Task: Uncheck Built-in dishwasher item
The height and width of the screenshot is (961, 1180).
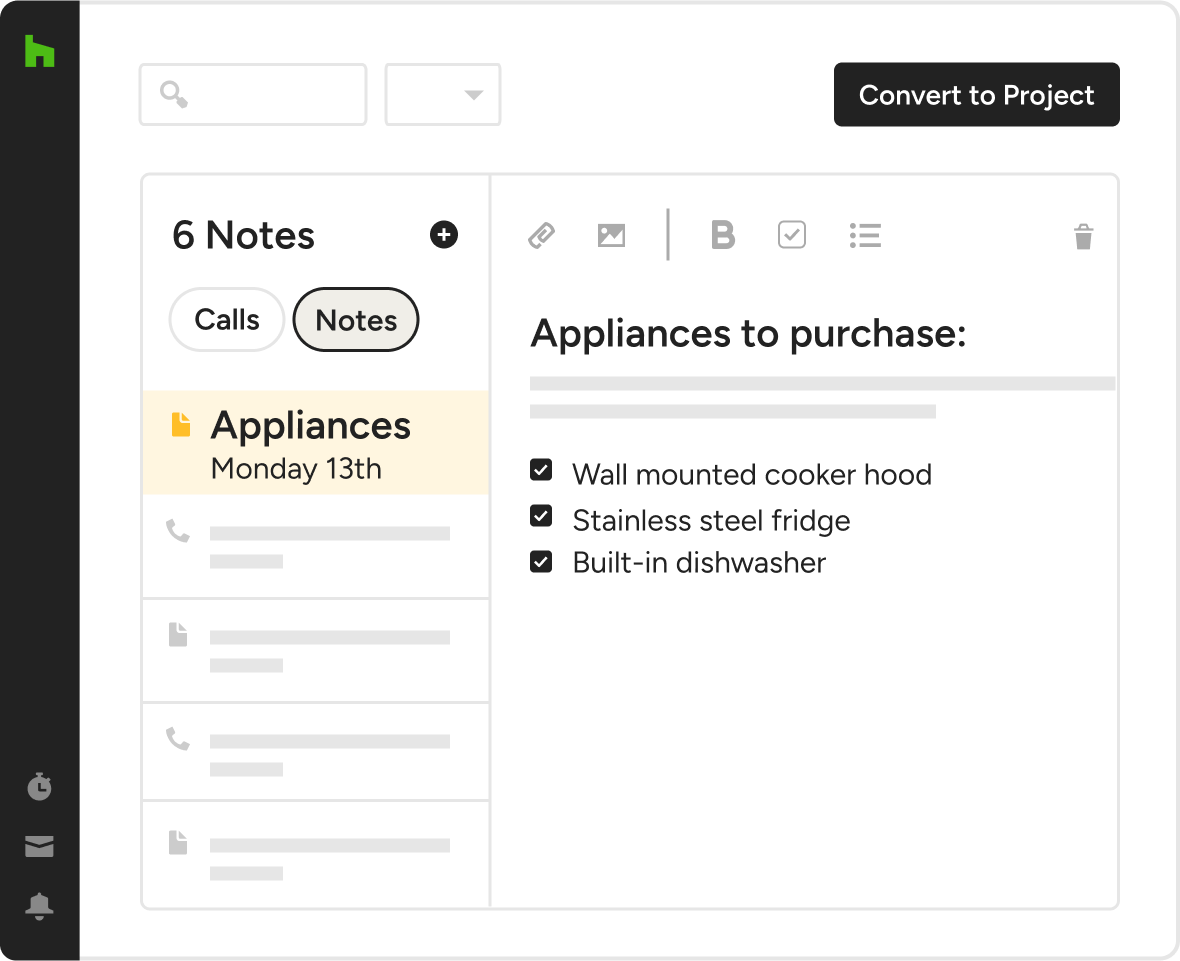Action: pyautogui.click(x=541, y=561)
